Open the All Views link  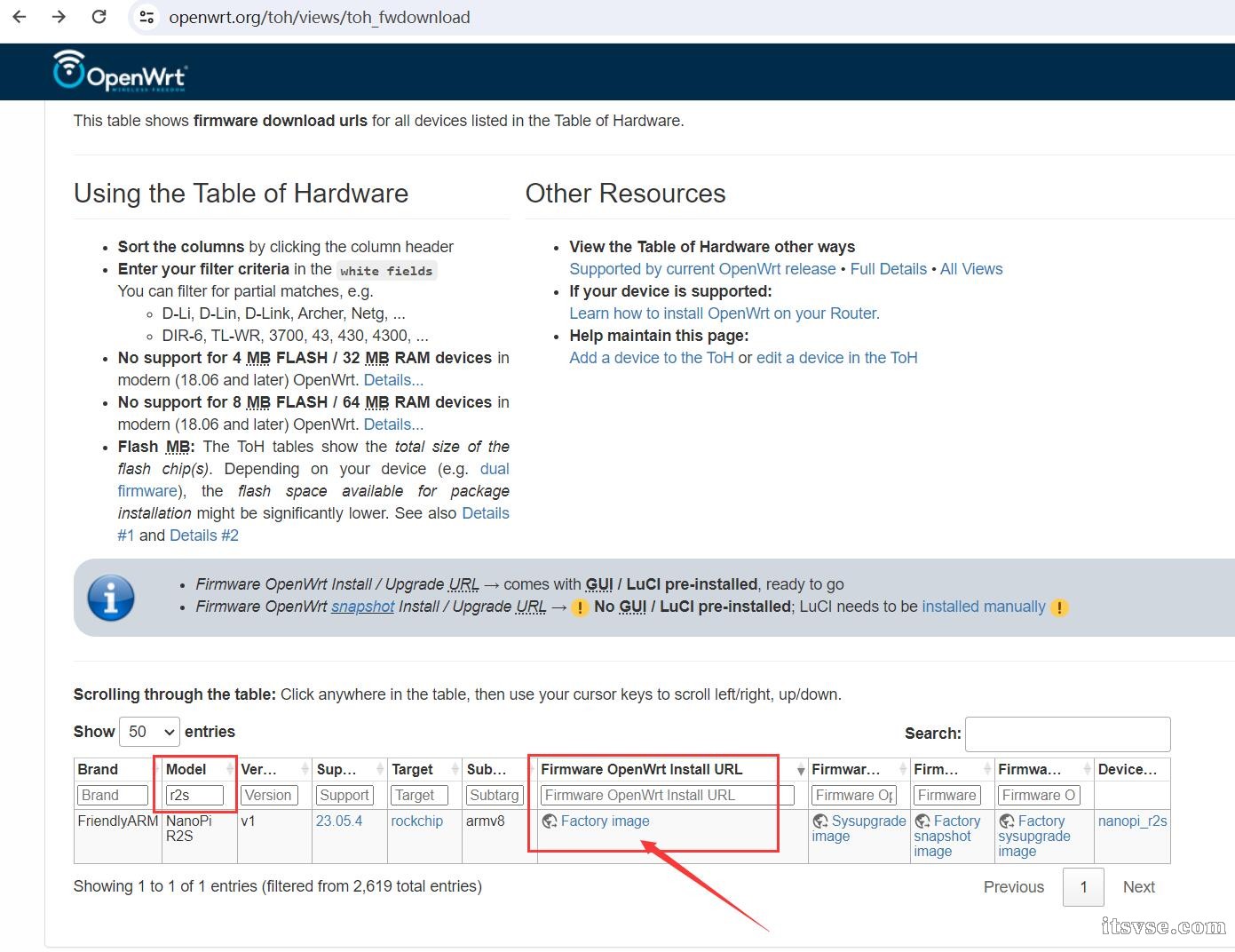click(971, 269)
